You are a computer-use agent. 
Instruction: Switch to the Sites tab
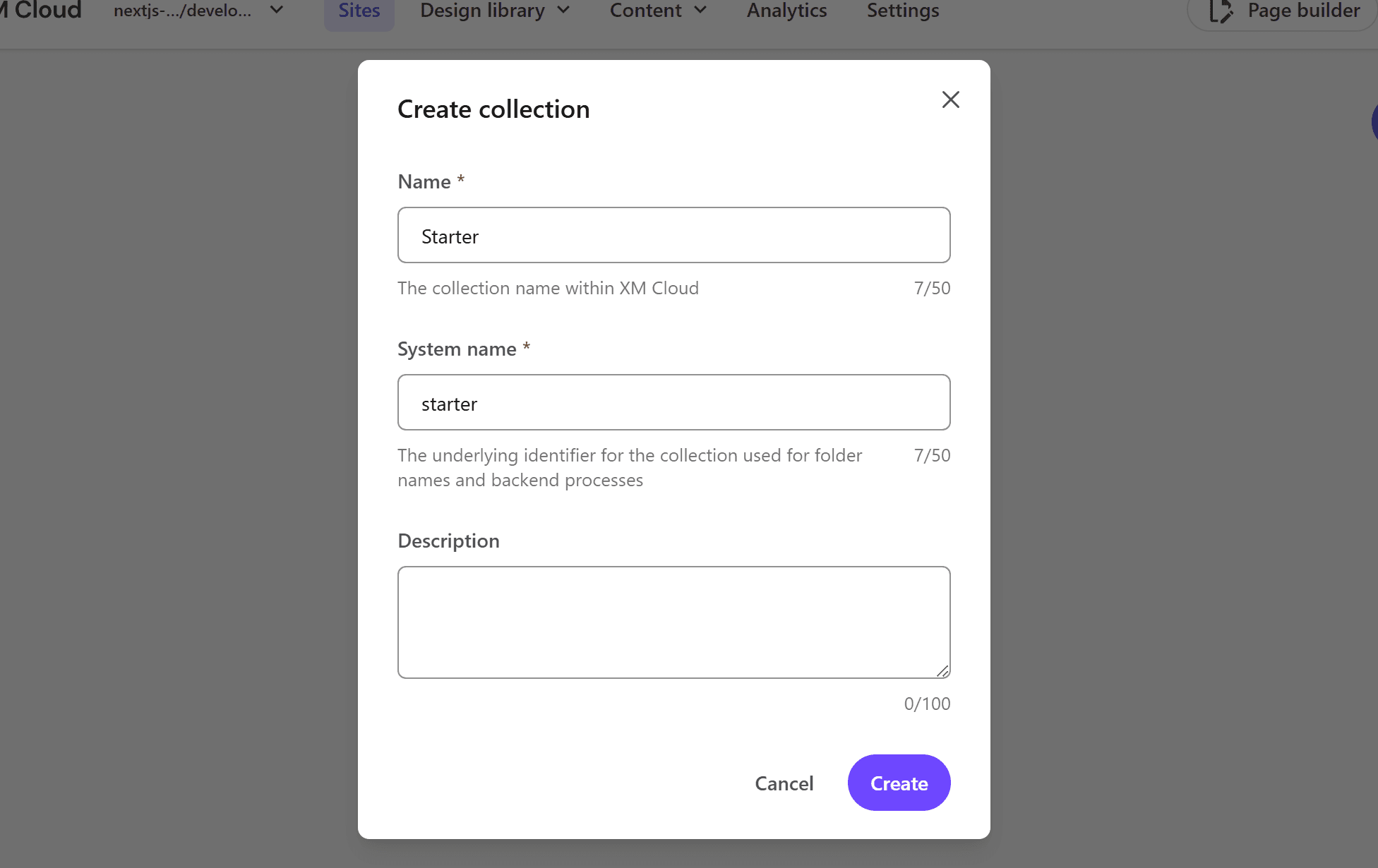click(359, 11)
